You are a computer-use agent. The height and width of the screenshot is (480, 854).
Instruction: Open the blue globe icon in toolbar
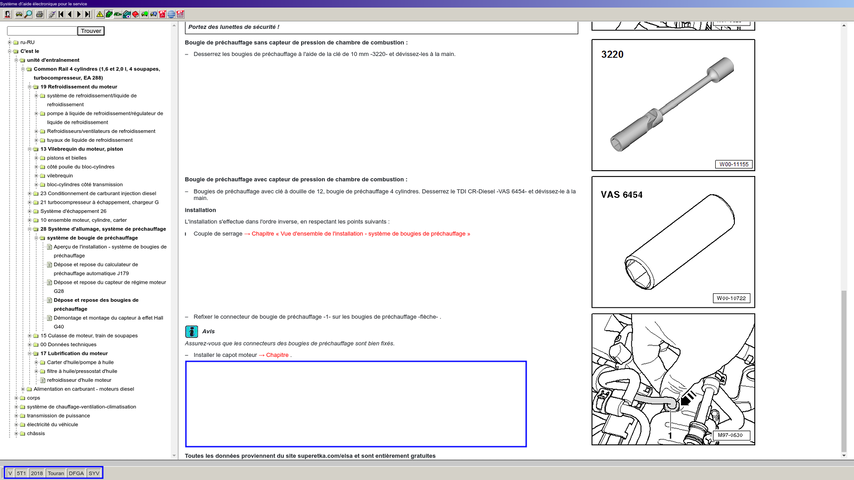point(171,14)
